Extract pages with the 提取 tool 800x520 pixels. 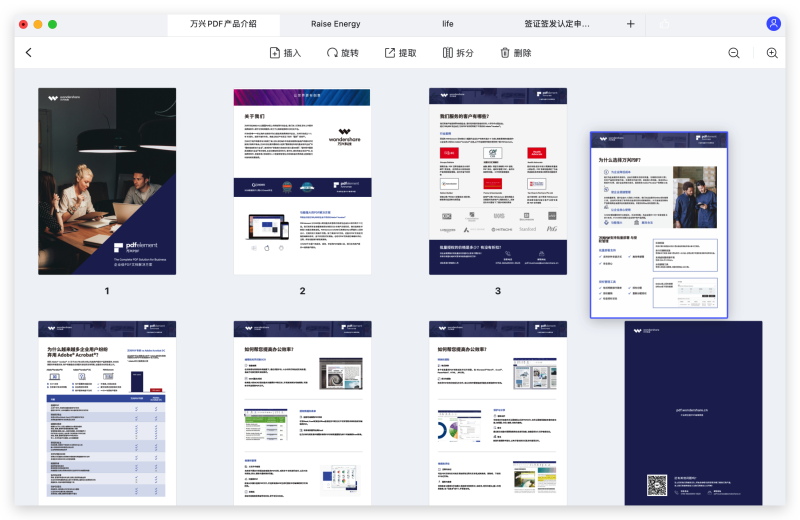click(400, 53)
